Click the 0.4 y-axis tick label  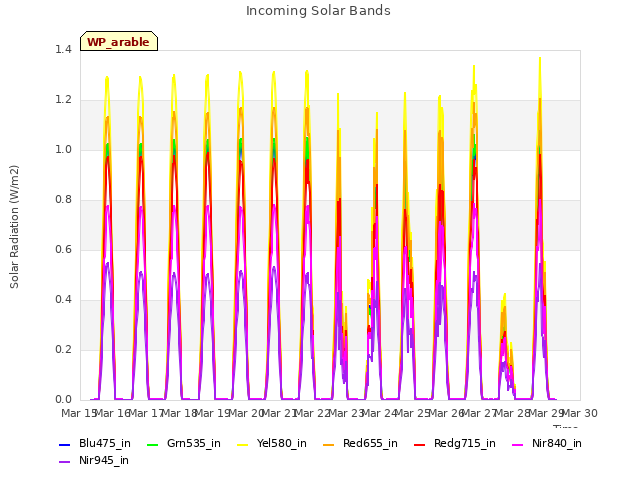63,300
